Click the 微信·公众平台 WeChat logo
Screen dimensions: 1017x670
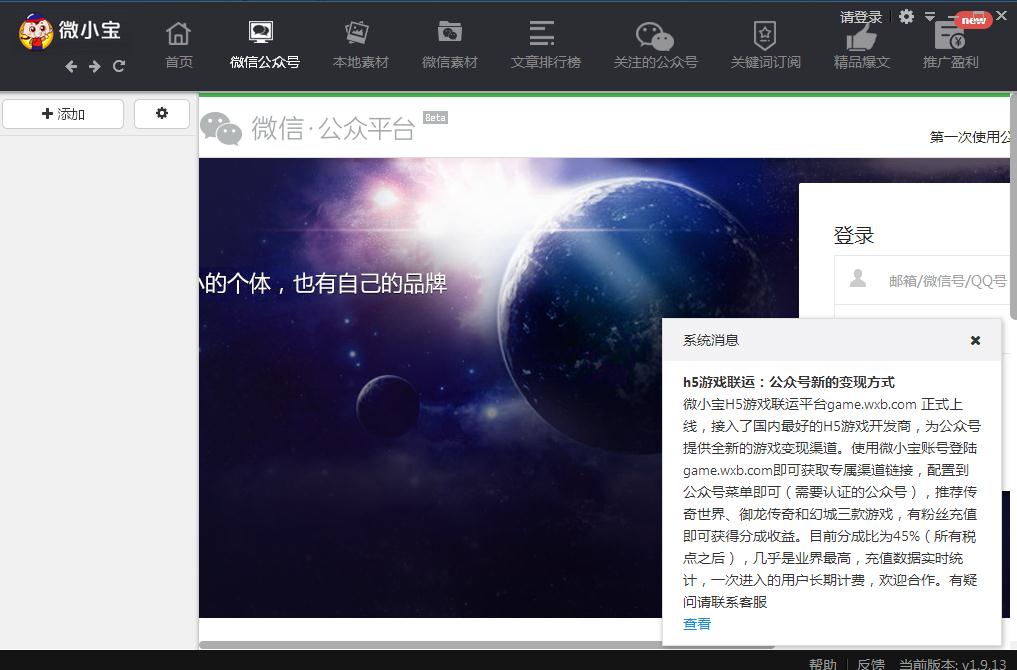(307, 128)
